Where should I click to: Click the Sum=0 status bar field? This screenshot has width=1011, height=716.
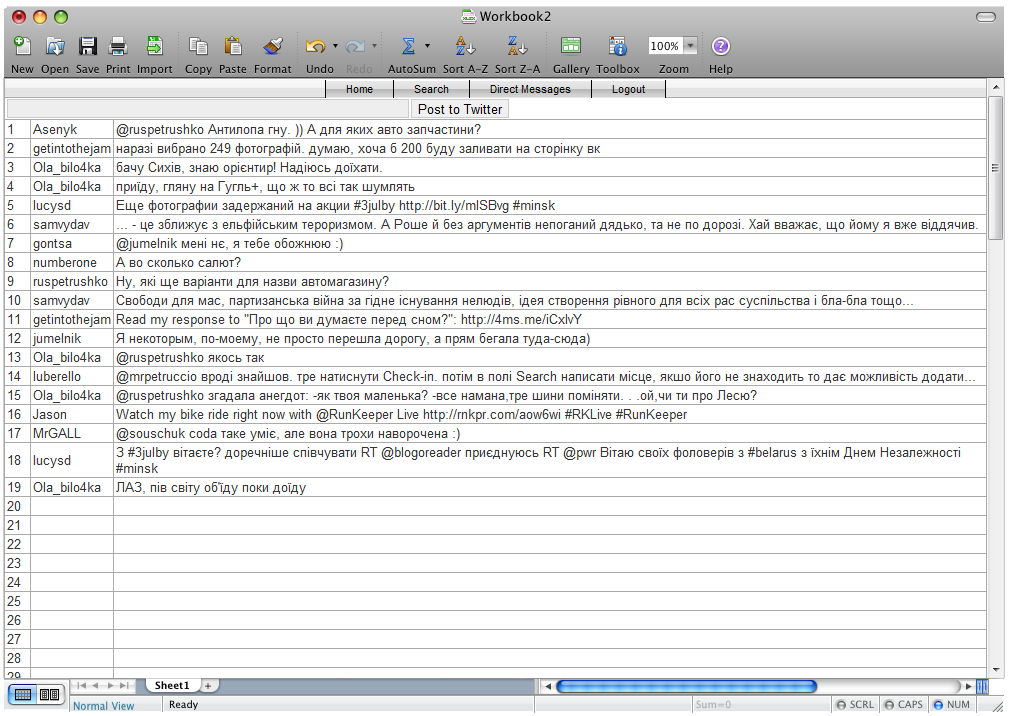tap(761, 704)
